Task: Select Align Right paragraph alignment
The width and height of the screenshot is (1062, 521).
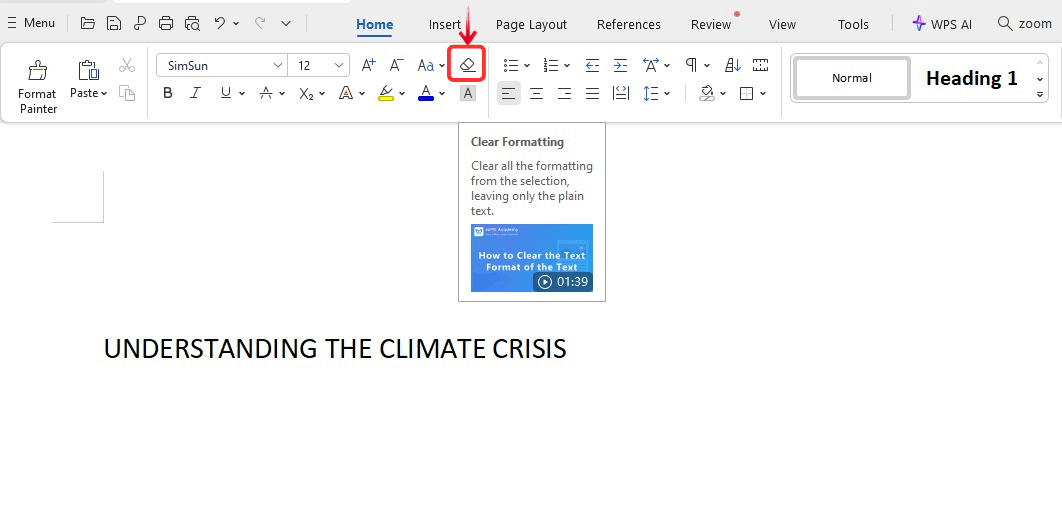Action: [564, 93]
